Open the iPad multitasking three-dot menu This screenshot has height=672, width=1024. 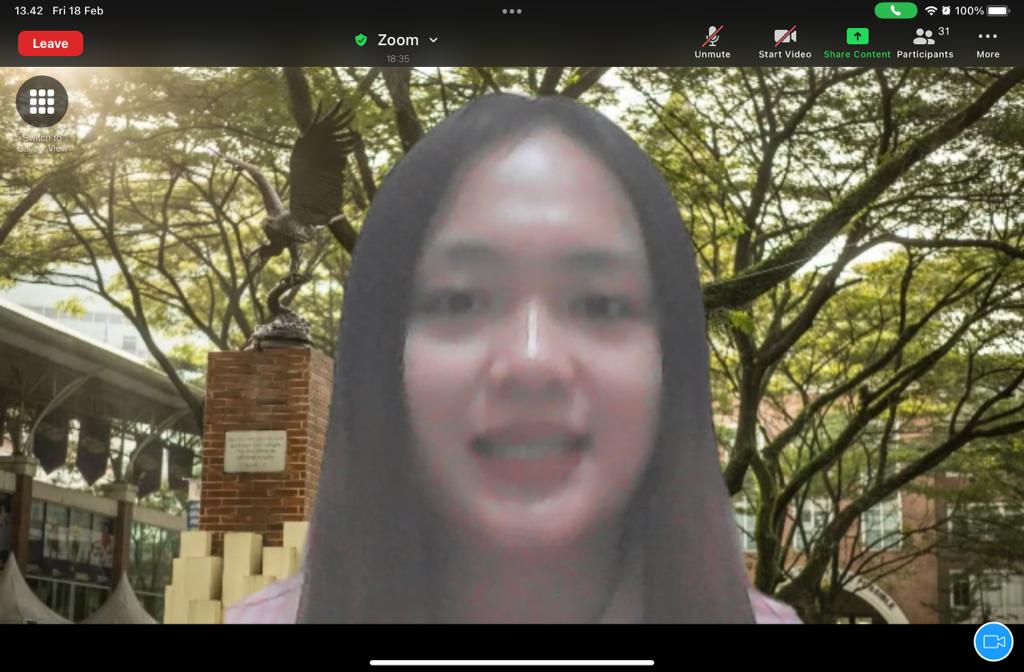click(512, 11)
